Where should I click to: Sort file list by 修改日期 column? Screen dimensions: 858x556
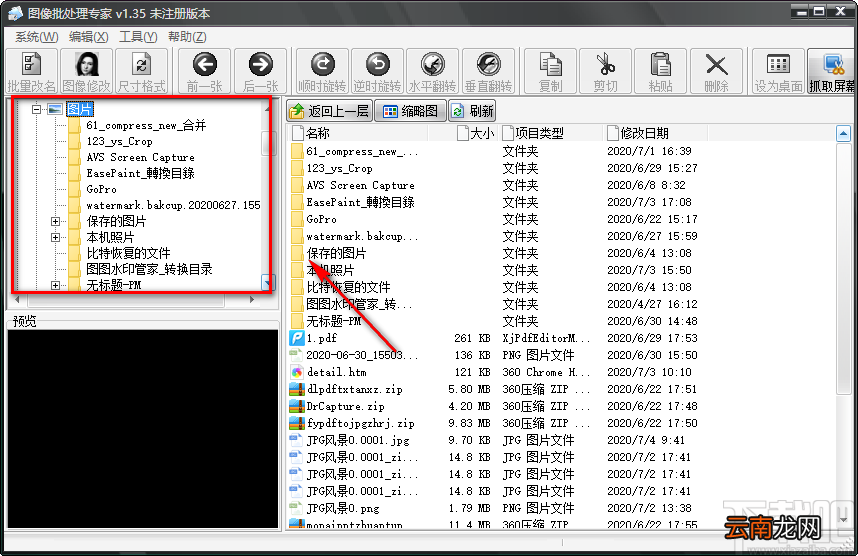tap(656, 133)
